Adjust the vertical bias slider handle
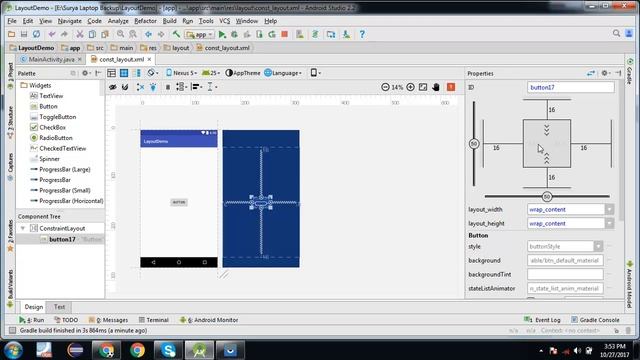This screenshot has width=640, height=360. click(474, 144)
